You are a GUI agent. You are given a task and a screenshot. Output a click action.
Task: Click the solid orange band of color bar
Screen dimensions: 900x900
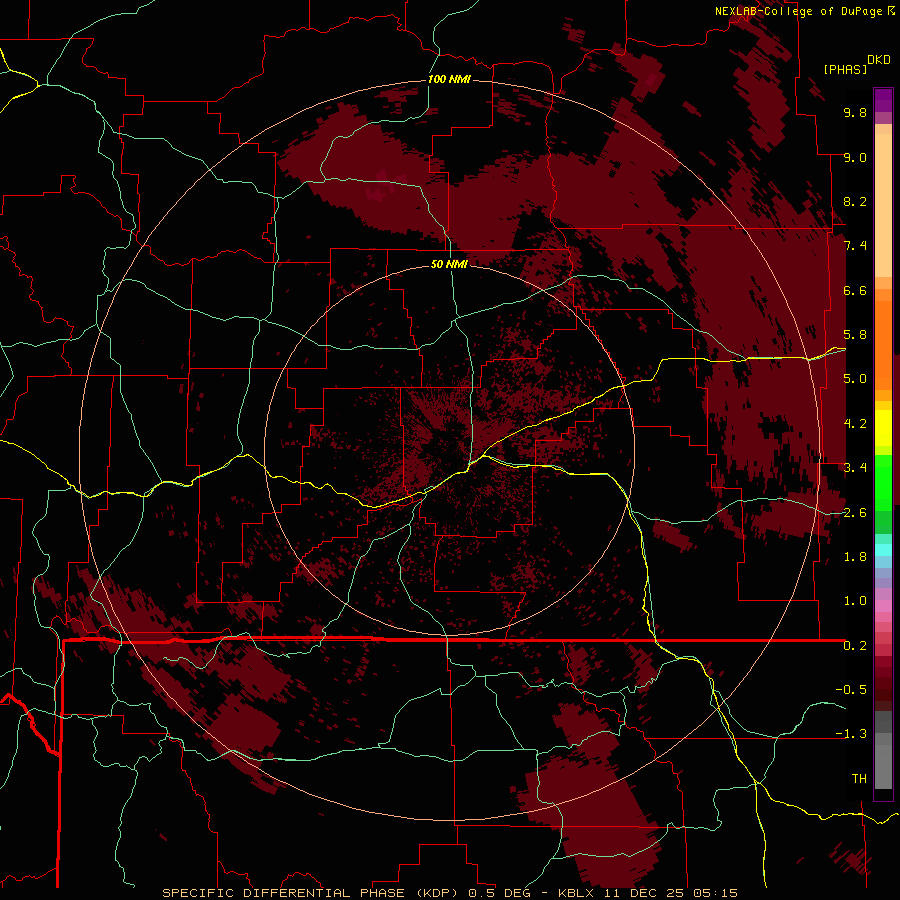[883, 344]
